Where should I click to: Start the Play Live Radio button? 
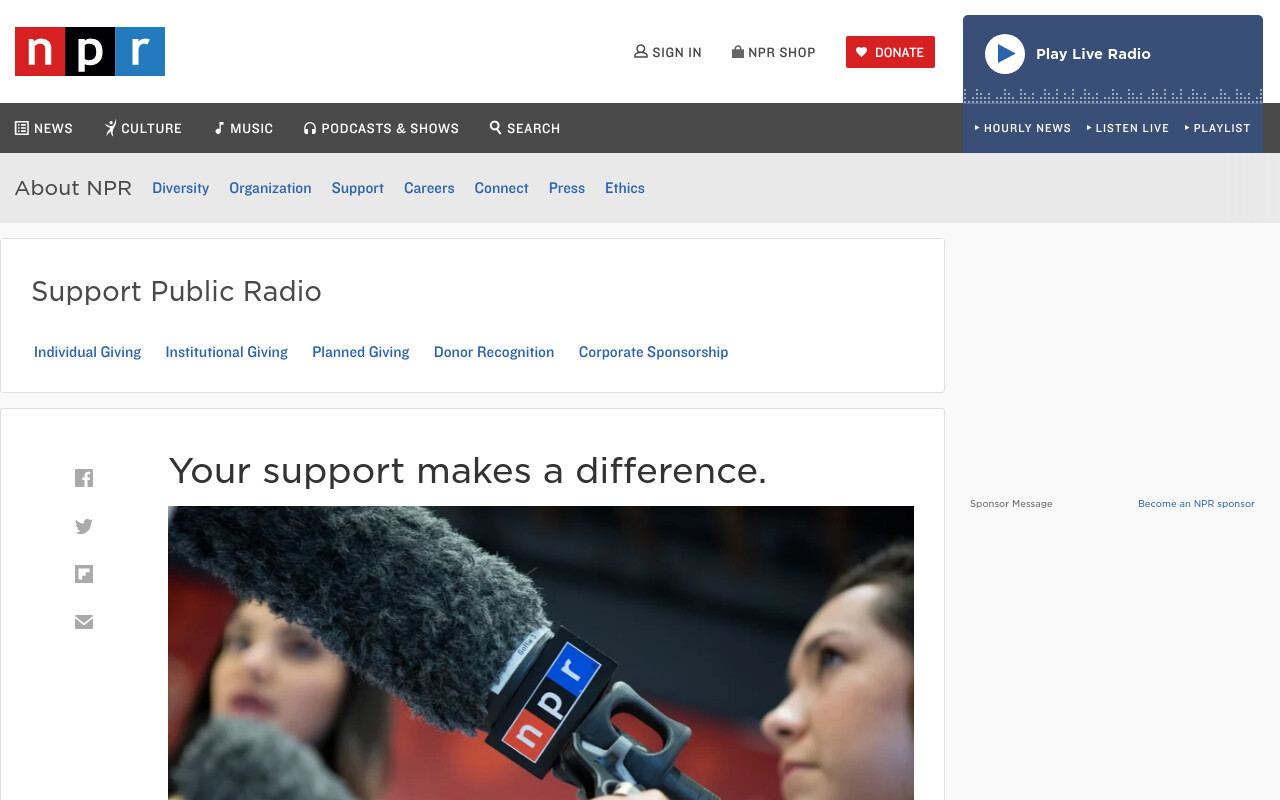click(x=1005, y=54)
